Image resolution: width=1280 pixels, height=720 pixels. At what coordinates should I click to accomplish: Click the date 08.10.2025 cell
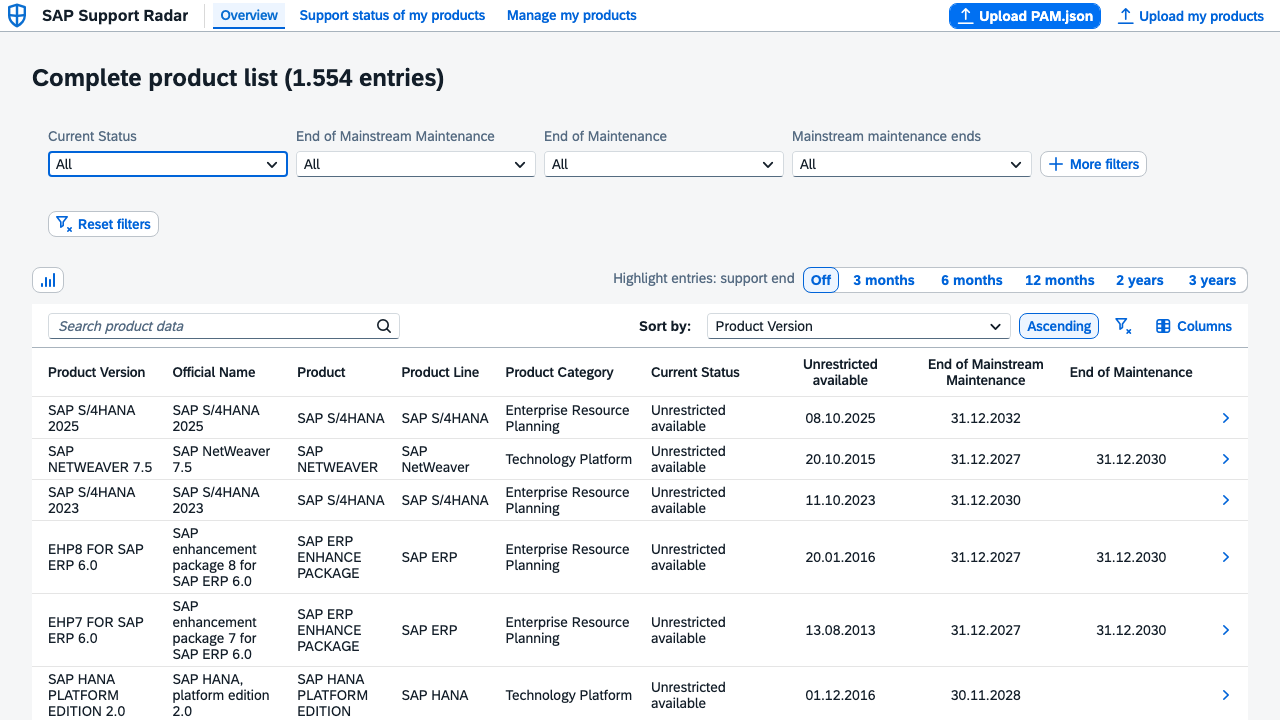coord(840,418)
